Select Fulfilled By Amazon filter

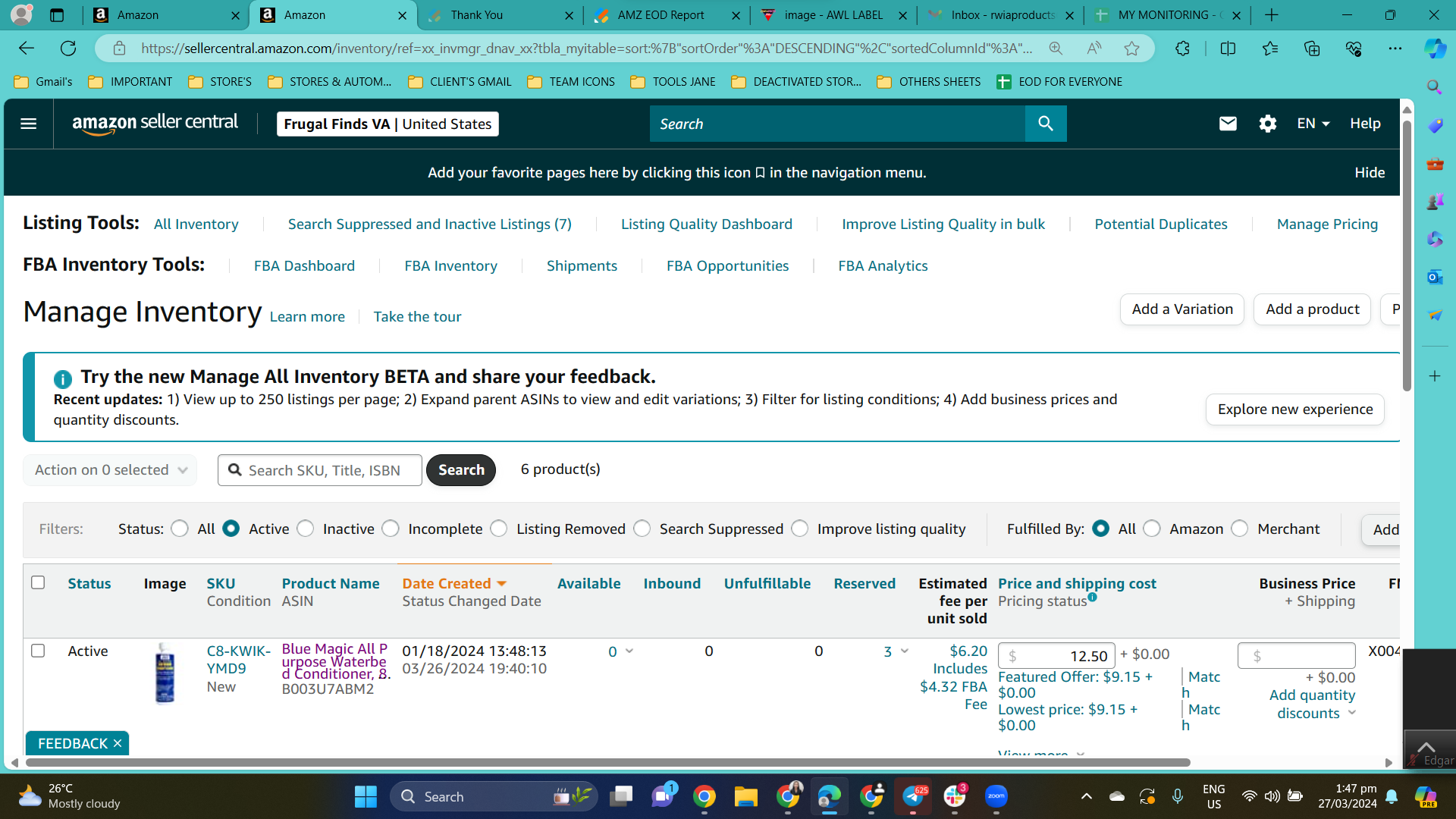1152,529
